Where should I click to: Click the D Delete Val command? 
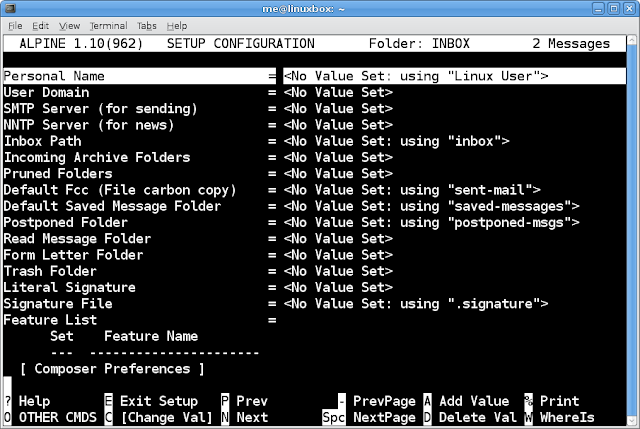pos(470,418)
